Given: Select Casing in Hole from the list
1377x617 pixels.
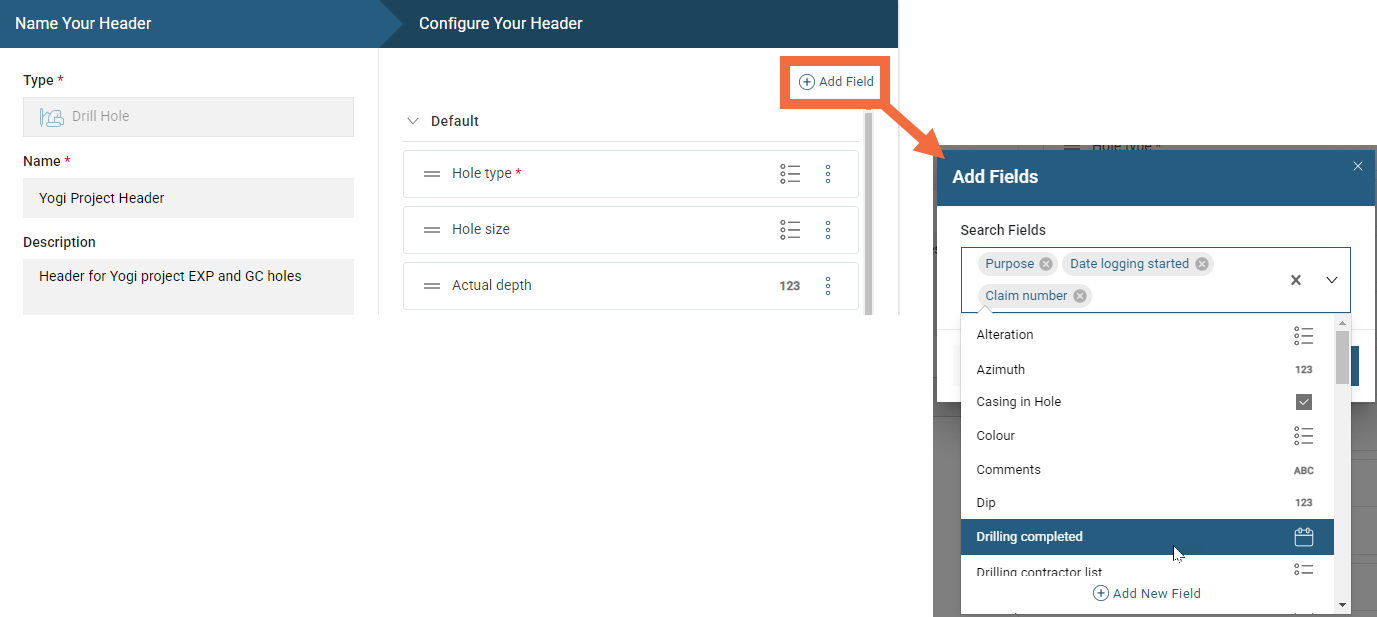Looking at the screenshot, I should (1147, 402).
